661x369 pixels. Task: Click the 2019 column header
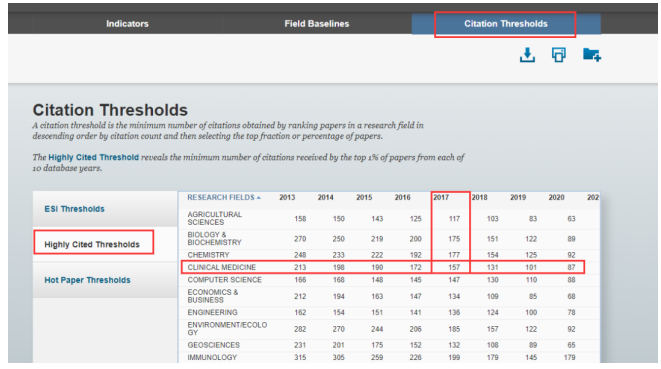518,197
